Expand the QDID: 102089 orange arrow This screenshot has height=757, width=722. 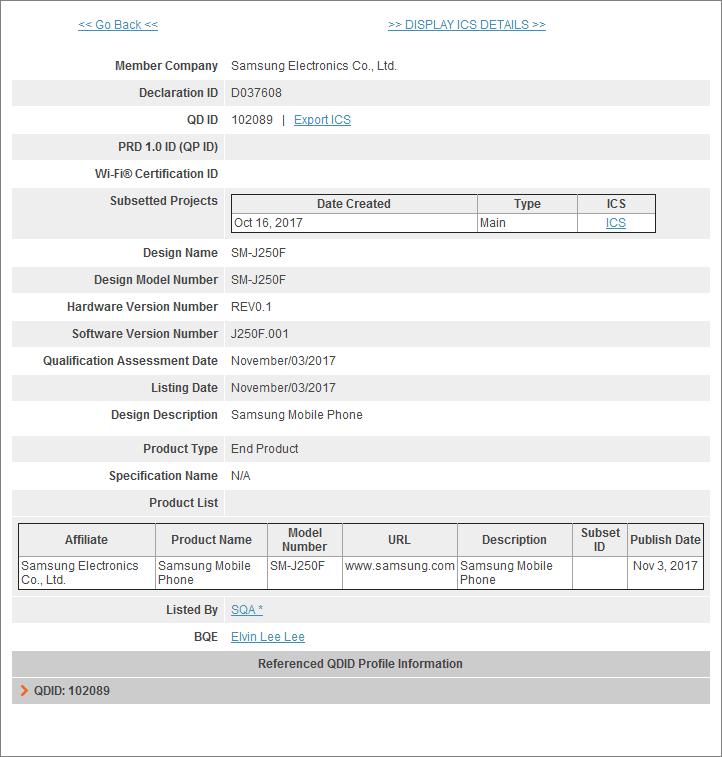pos(24,690)
